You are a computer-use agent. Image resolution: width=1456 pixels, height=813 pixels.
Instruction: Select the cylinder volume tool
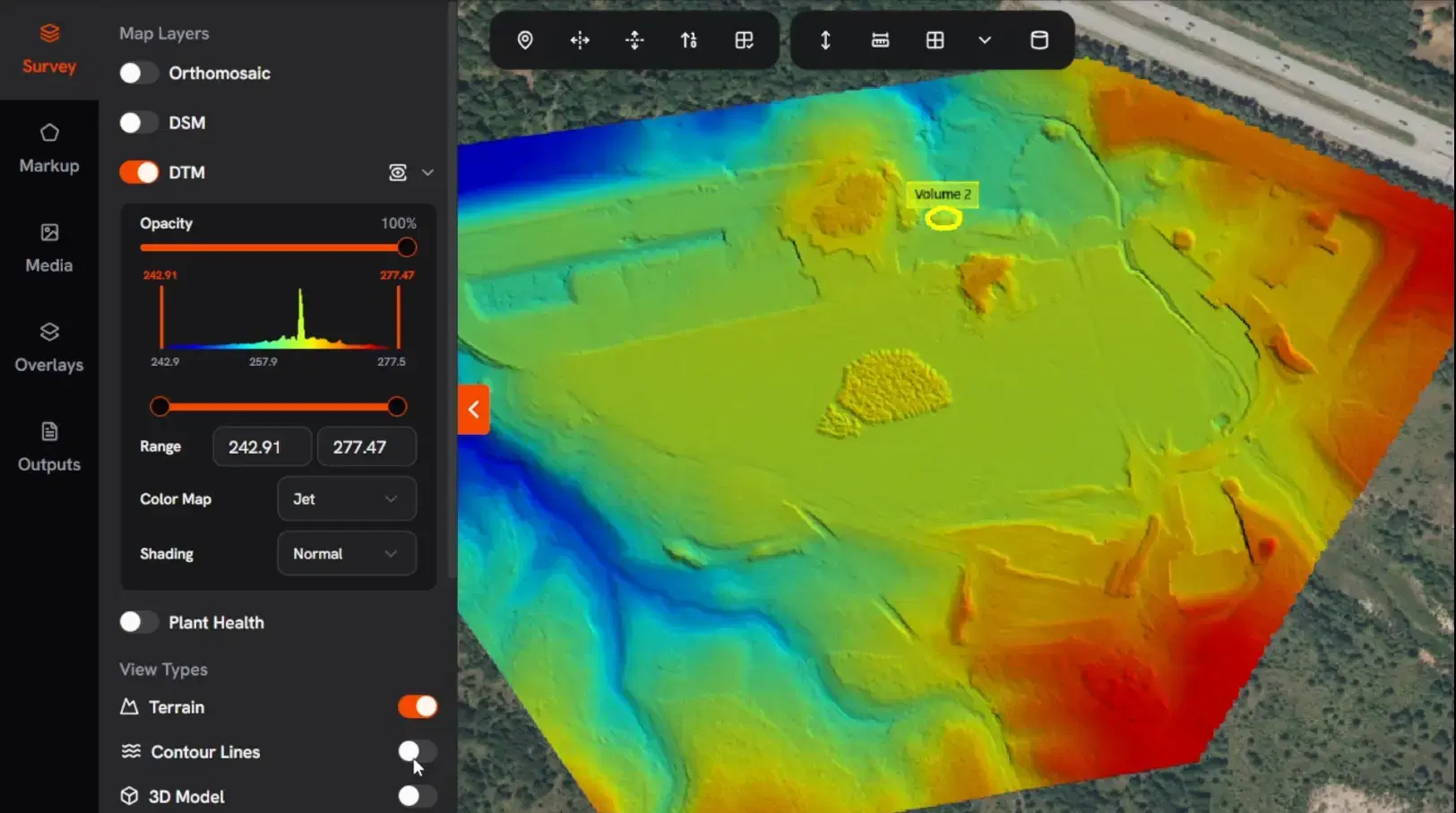(x=1038, y=40)
